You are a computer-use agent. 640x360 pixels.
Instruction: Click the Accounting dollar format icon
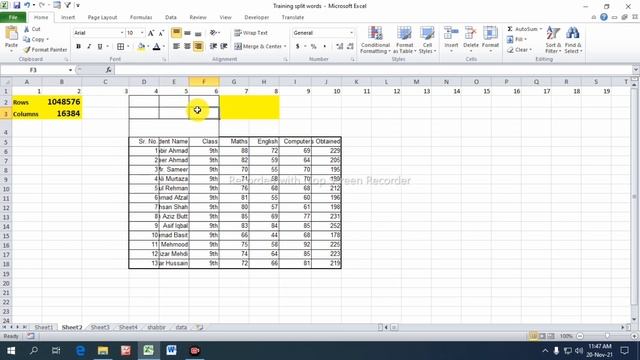pyautogui.click(x=298, y=47)
